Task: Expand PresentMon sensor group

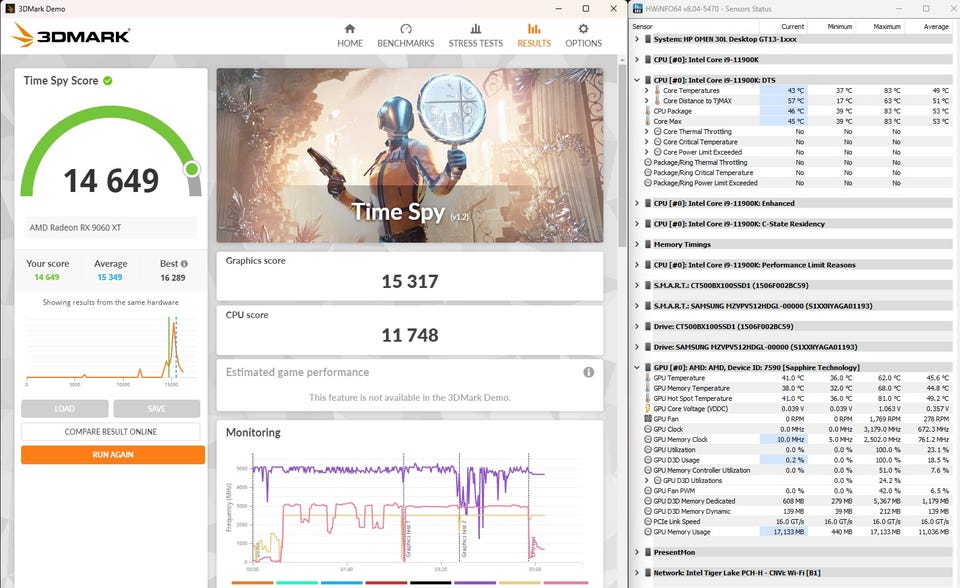Action: [x=637, y=552]
